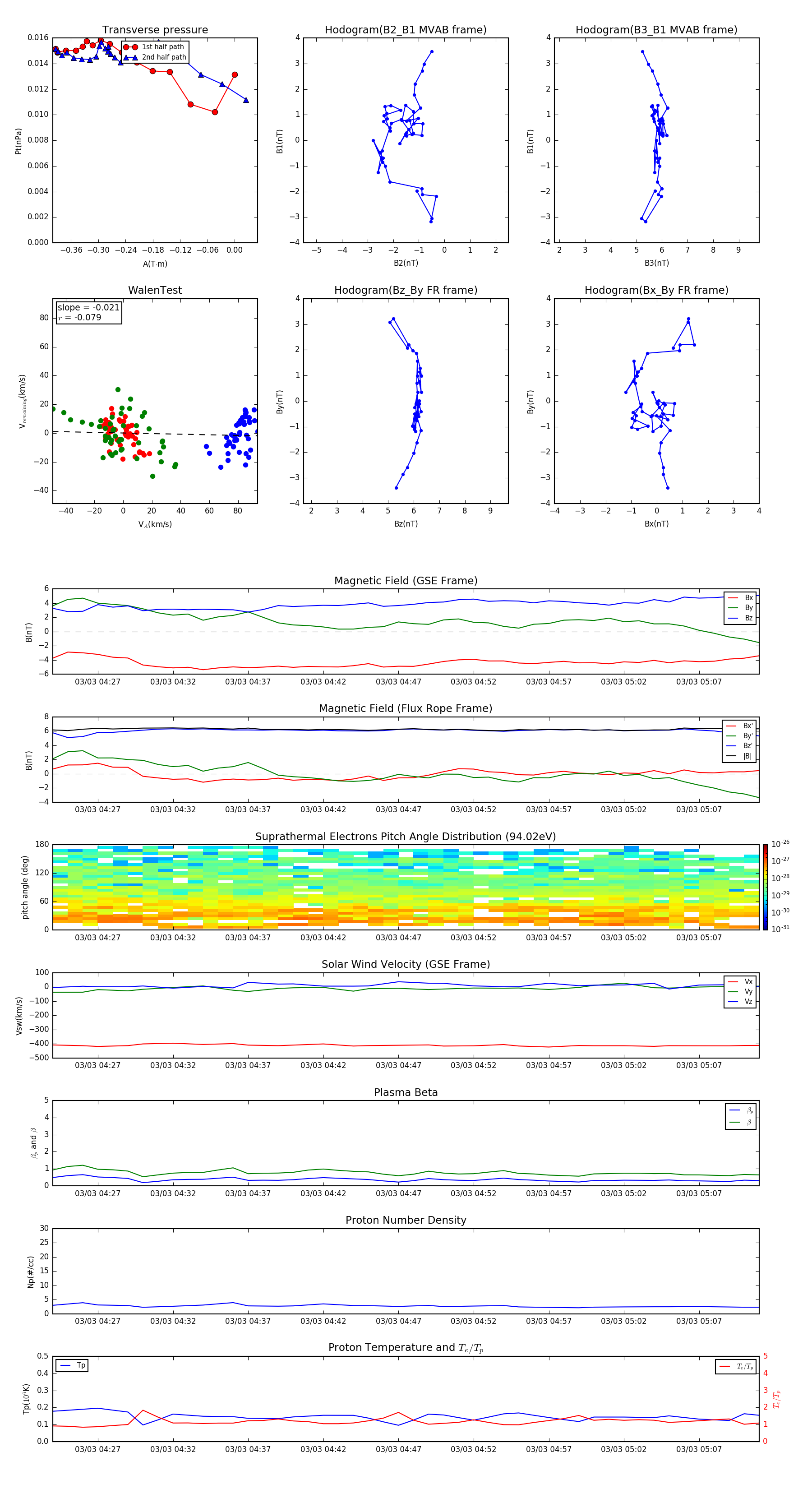Click the "Plasma Beta" plot title
Viewport: 812px width, 1489px height.
coord(406,1092)
